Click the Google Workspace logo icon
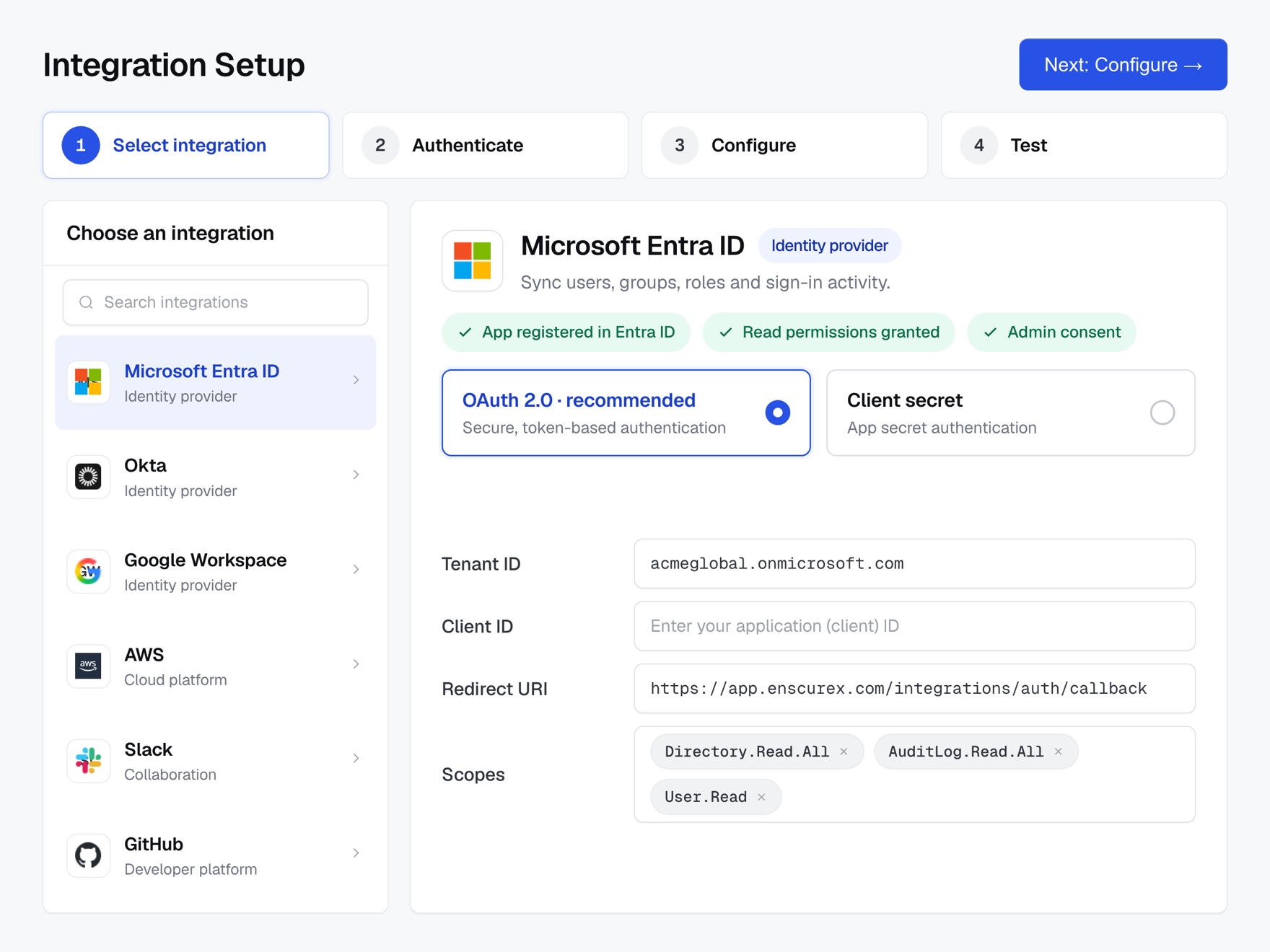The width and height of the screenshot is (1270, 952). click(x=88, y=571)
